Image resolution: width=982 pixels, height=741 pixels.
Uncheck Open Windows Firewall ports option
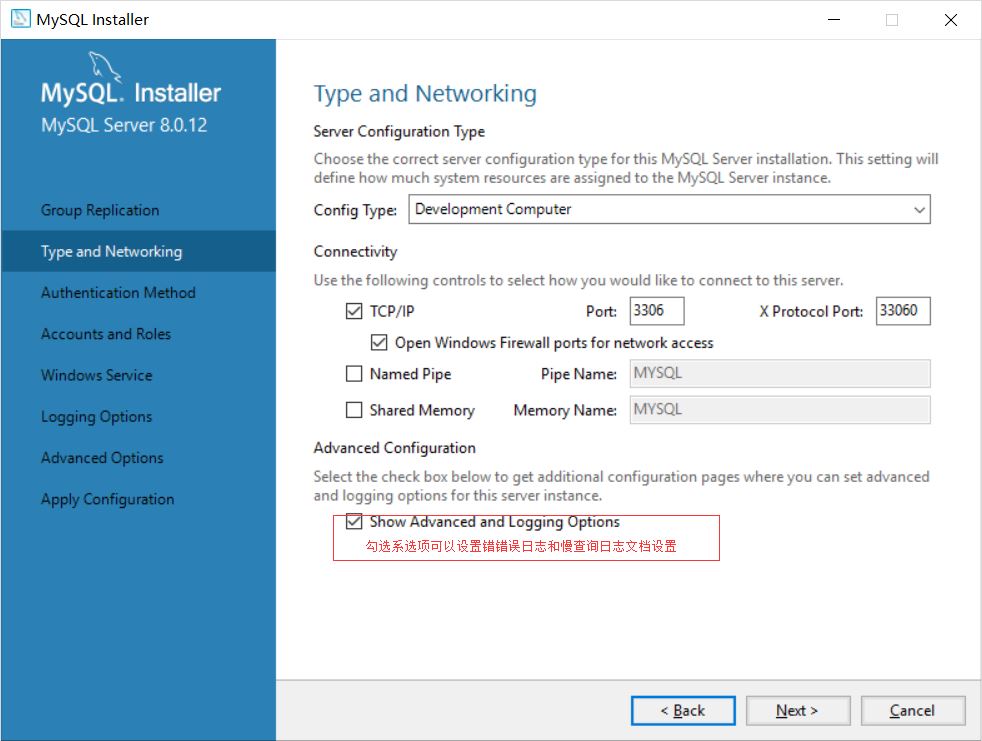379,343
